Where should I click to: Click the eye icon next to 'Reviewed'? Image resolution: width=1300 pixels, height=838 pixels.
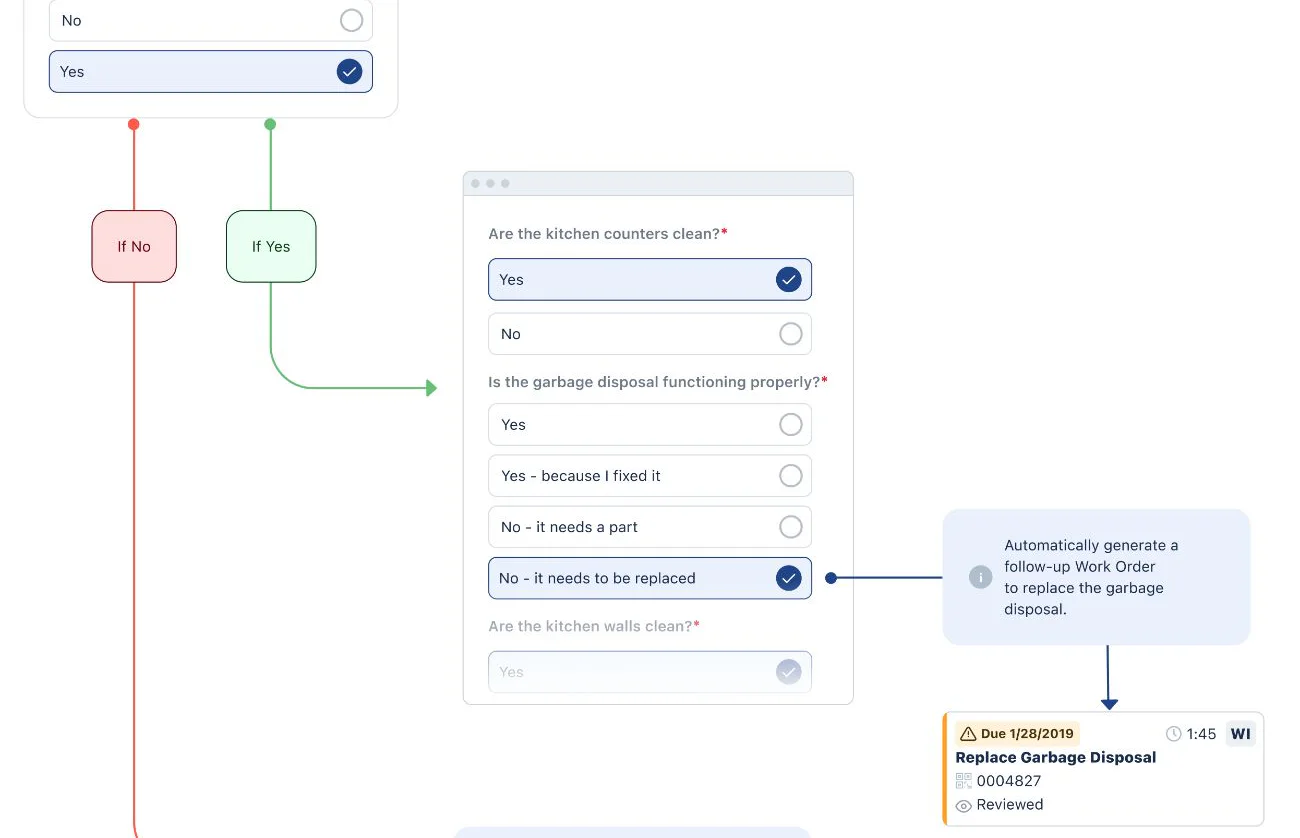point(964,805)
